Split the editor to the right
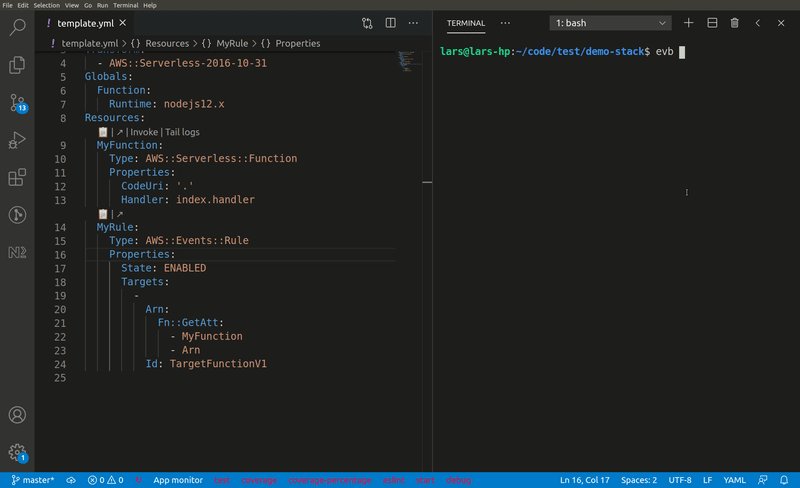The width and height of the screenshot is (800, 488). click(390, 23)
